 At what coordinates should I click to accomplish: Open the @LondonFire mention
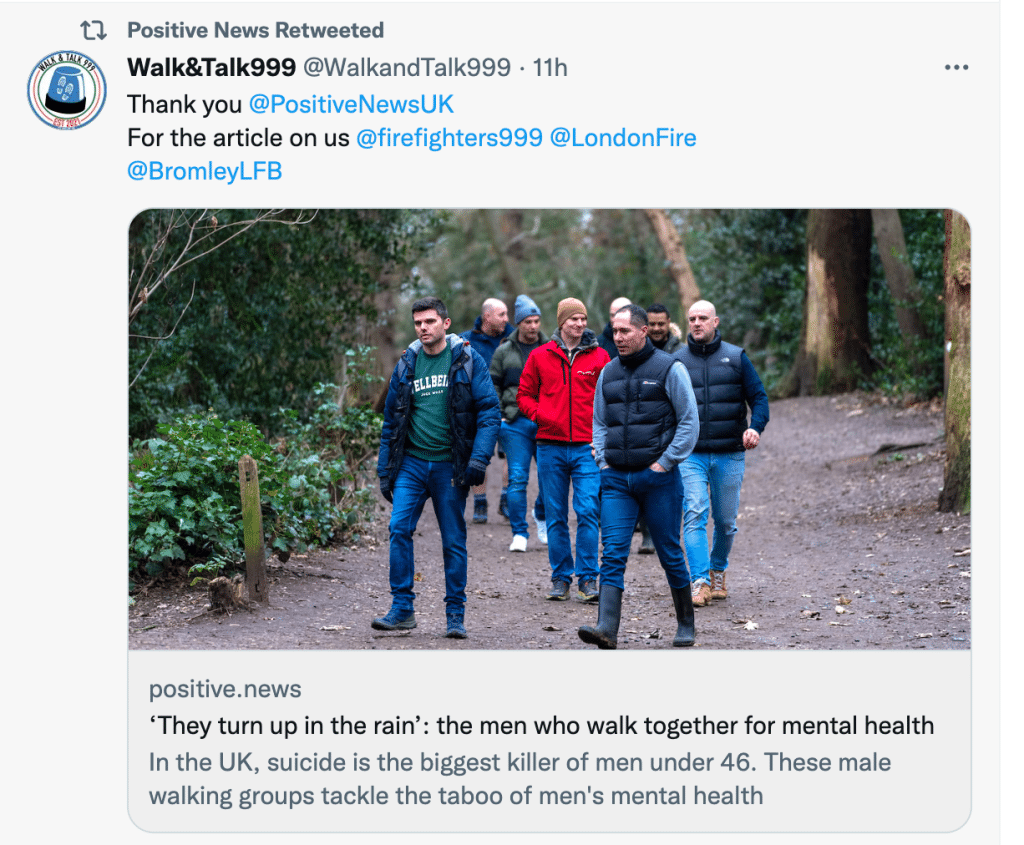(623, 138)
